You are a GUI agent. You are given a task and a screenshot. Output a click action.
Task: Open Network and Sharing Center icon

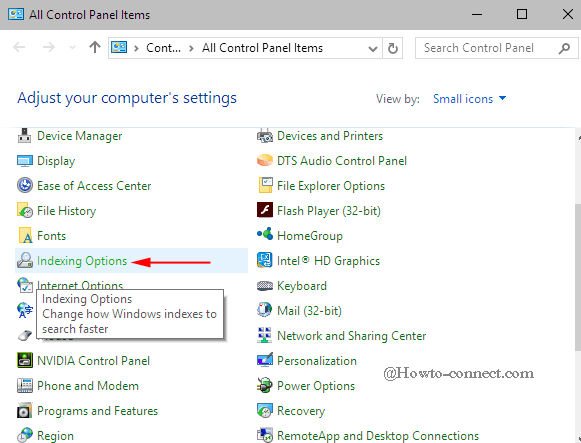coord(265,335)
